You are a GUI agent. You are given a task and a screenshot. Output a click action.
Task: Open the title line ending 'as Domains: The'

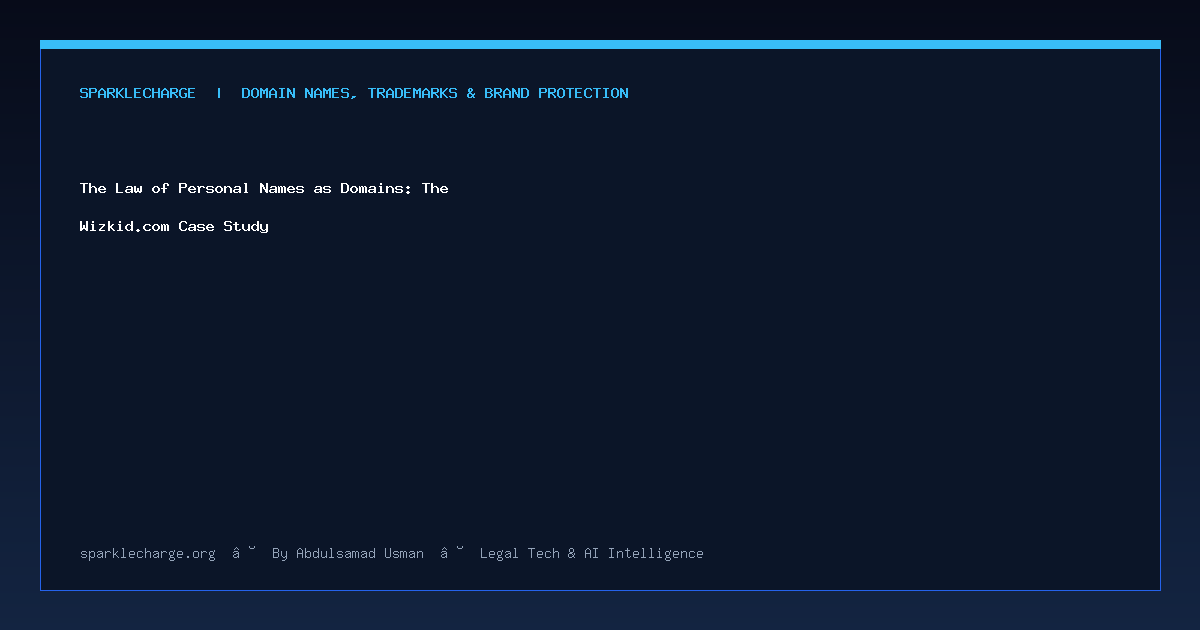tap(264, 188)
